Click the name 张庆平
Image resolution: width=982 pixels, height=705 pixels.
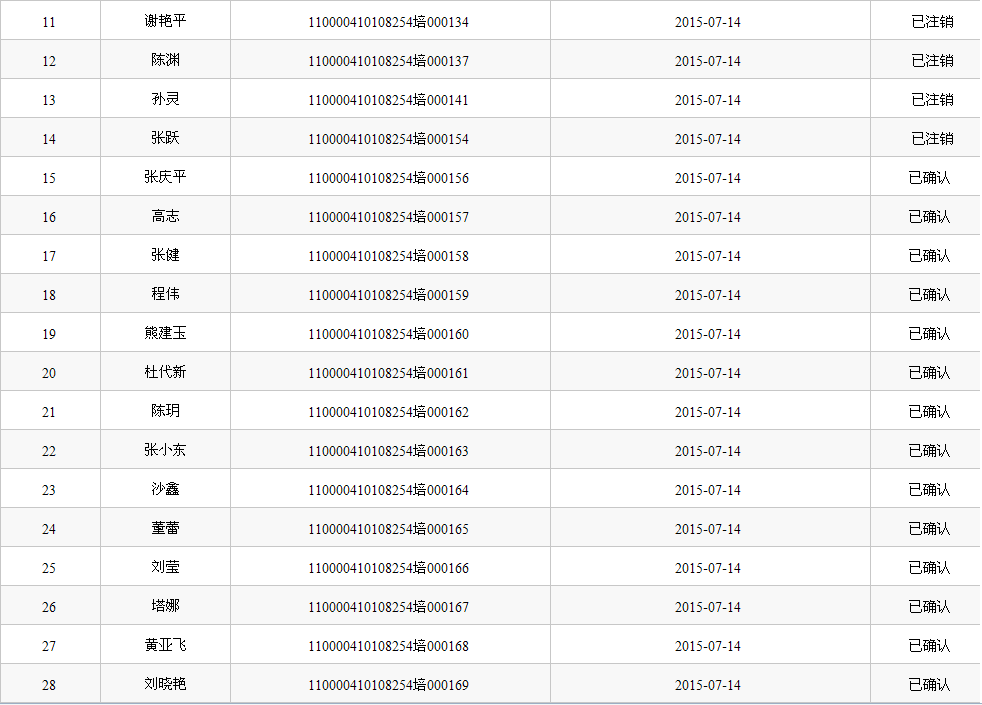(165, 178)
